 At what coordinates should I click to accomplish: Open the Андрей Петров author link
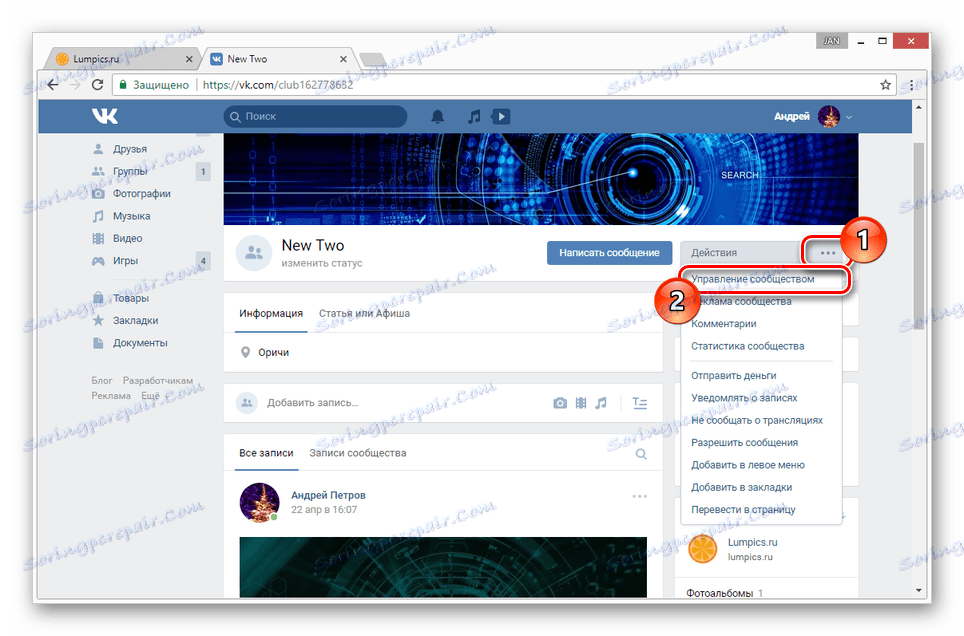click(x=328, y=495)
